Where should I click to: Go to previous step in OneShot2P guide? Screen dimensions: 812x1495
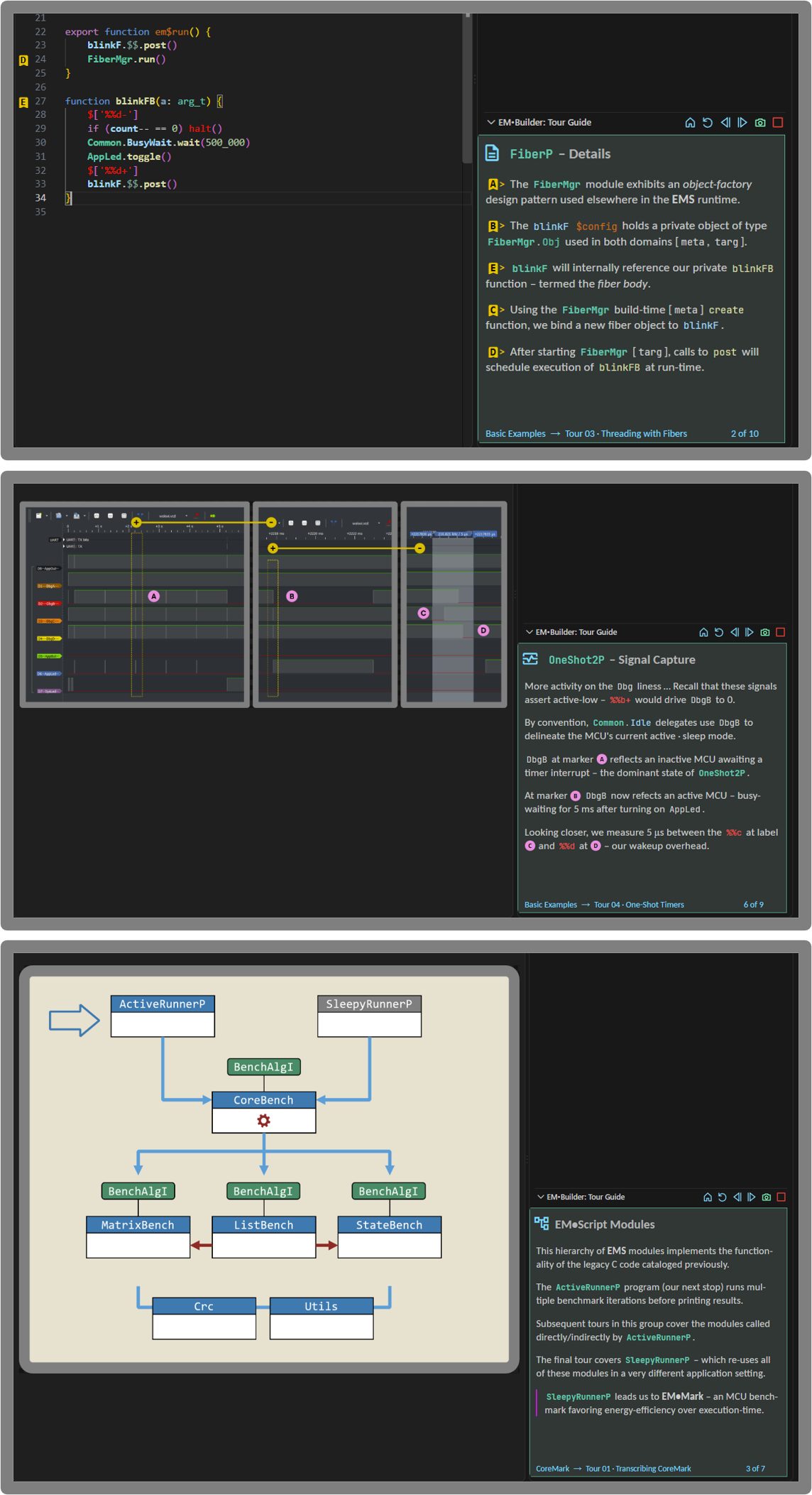tap(735, 632)
